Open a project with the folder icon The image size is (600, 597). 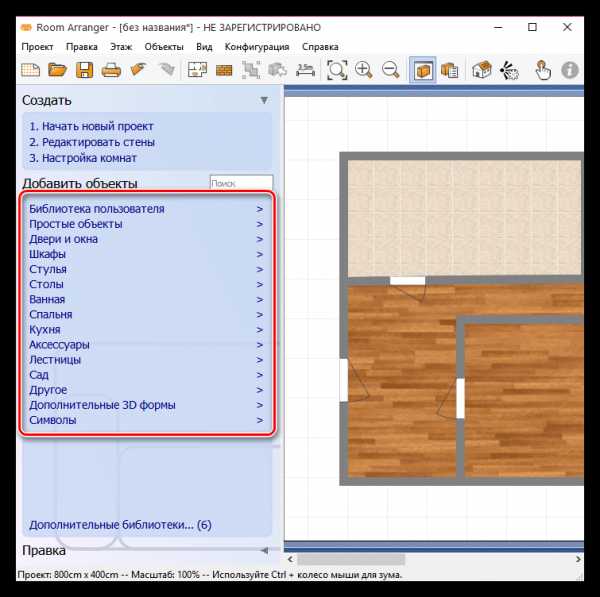tap(58, 70)
